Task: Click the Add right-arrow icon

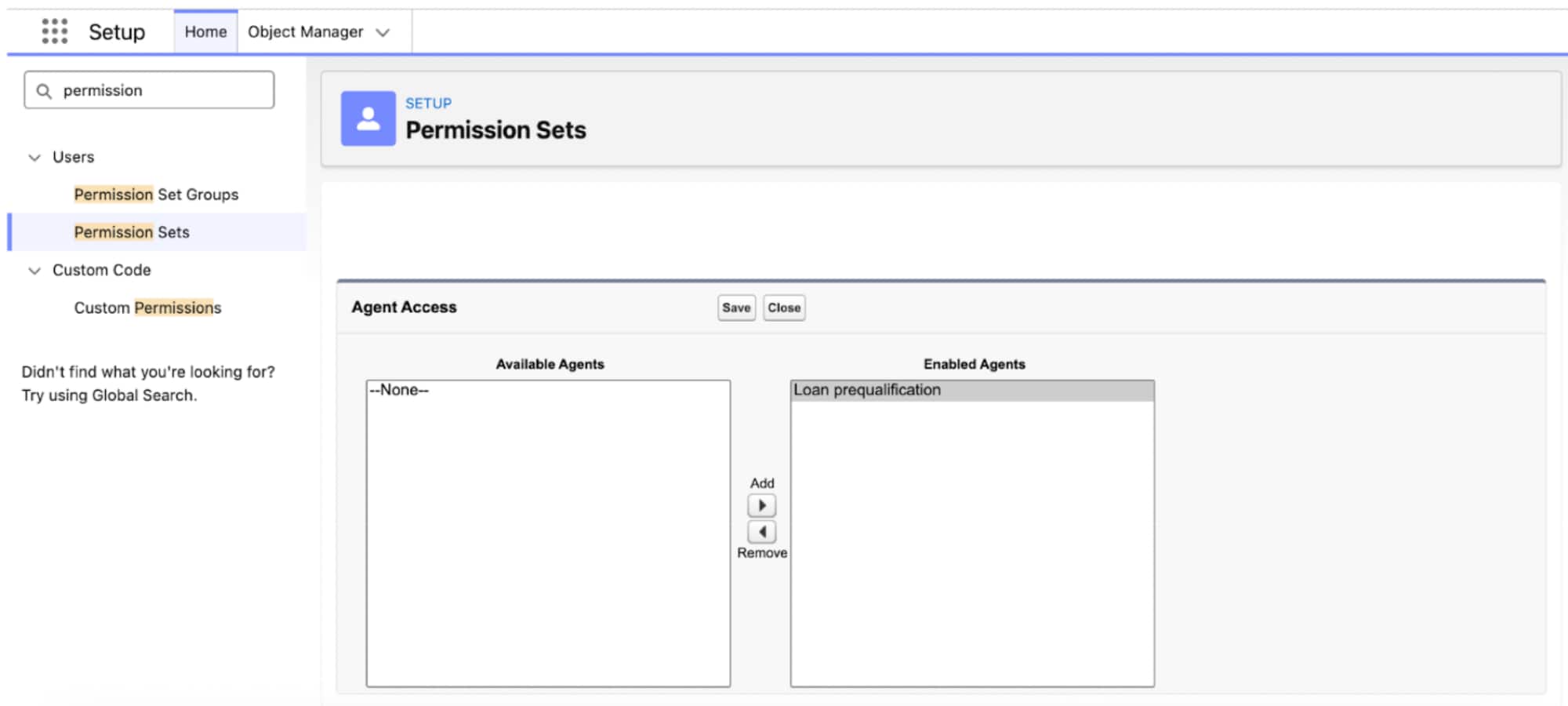Action: coord(761,504)
